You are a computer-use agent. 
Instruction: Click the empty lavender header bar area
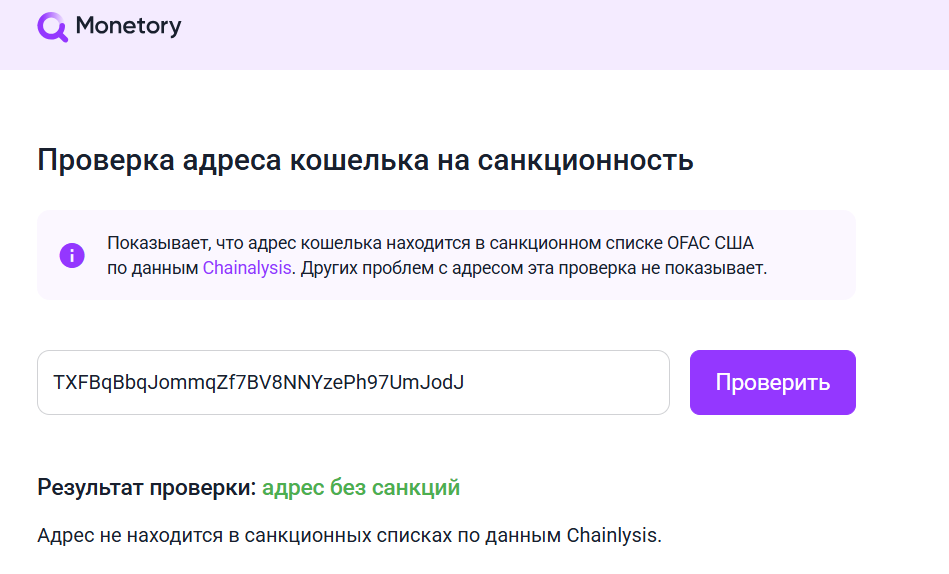[x=545, y=35]
